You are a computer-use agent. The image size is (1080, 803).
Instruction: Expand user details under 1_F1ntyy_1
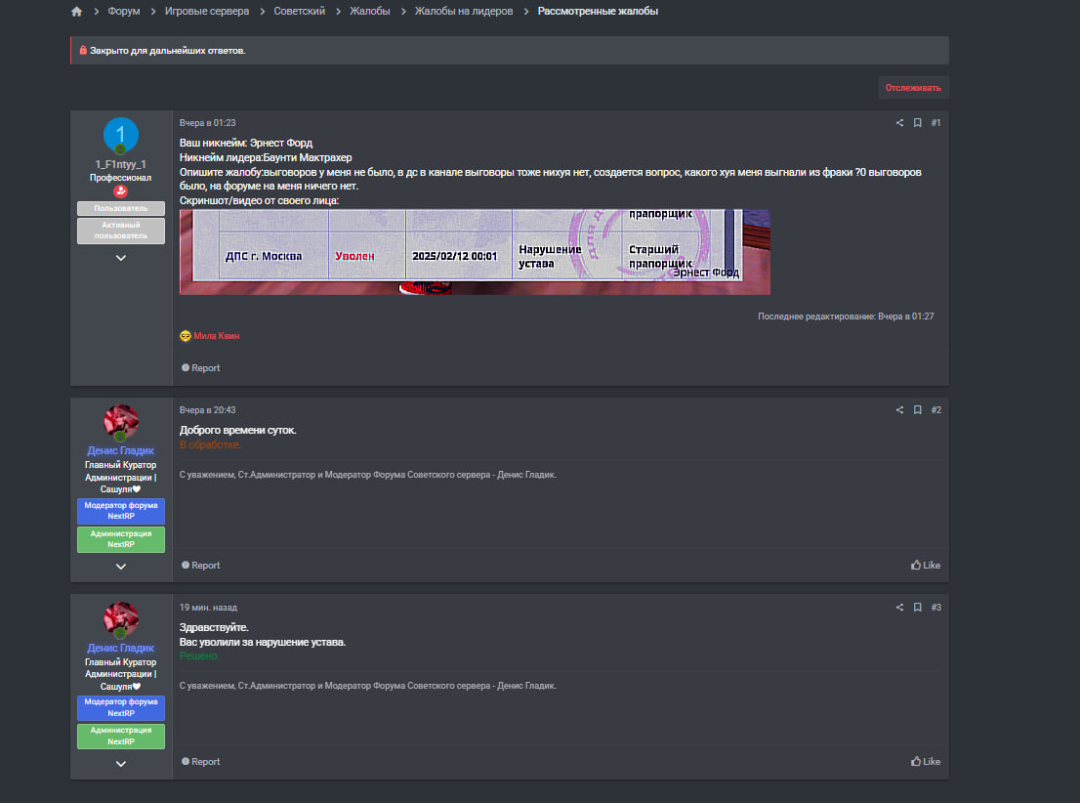click(x=121, y=257)
